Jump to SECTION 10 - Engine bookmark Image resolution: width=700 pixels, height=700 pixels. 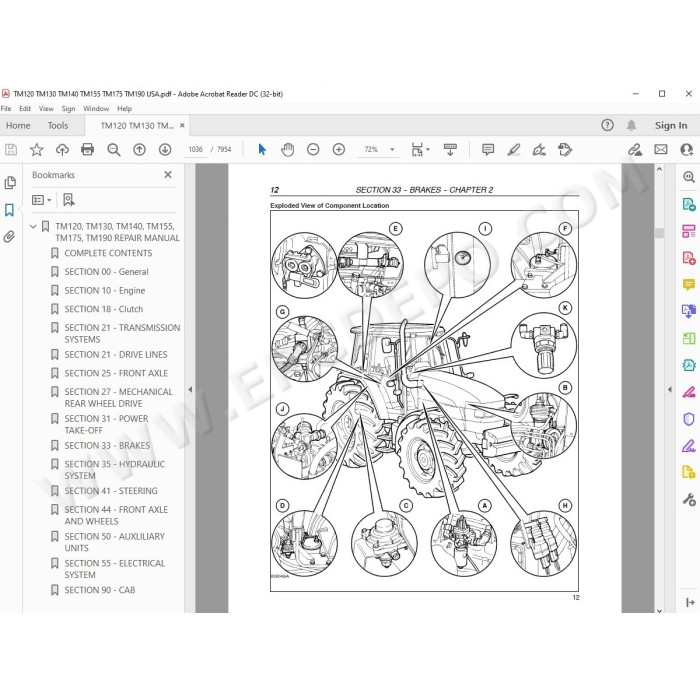[x=105, y=291]
